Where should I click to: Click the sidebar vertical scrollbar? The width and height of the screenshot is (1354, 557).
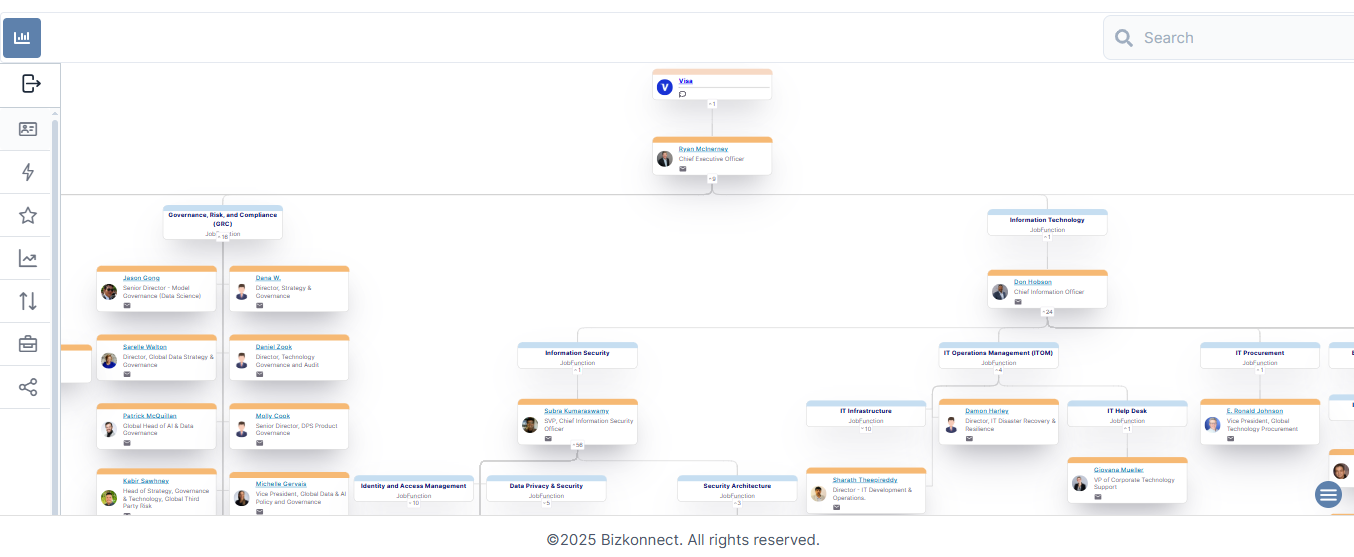(55, 318)
